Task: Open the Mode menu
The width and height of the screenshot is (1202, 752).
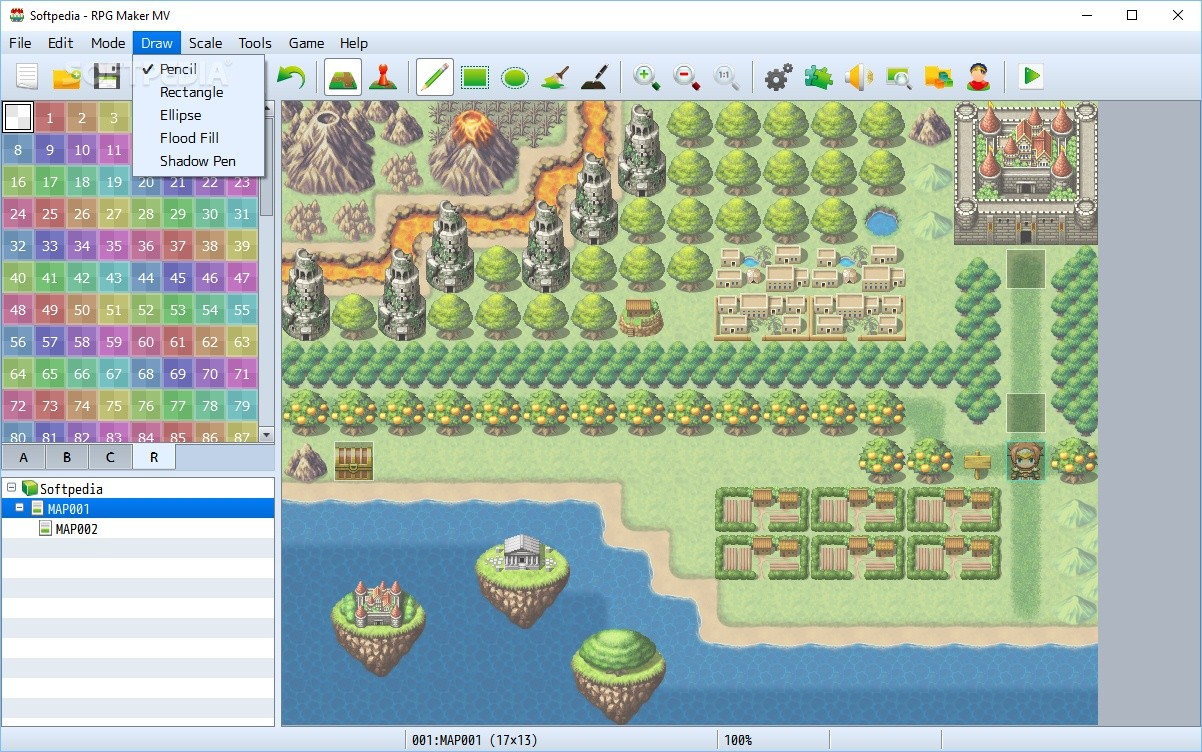Action: [108, 43]
